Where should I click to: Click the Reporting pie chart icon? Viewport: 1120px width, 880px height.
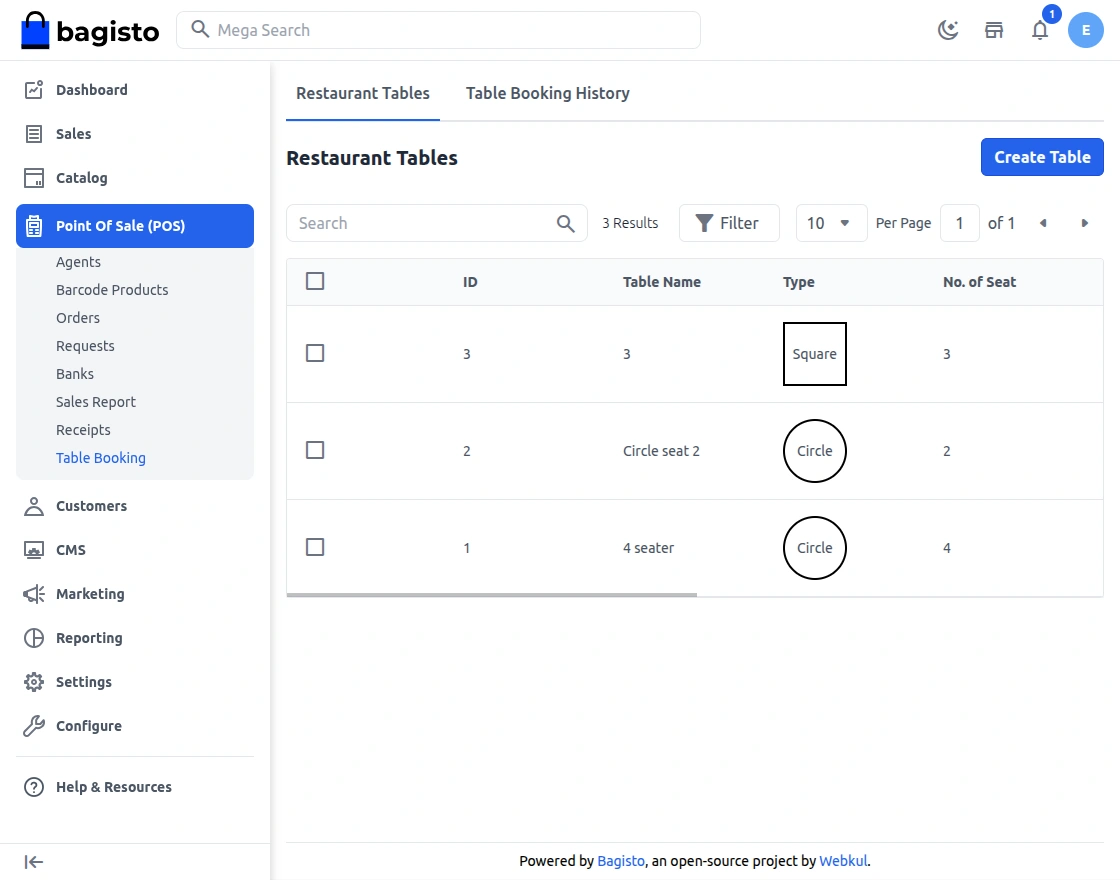click(x=34, y=638)
